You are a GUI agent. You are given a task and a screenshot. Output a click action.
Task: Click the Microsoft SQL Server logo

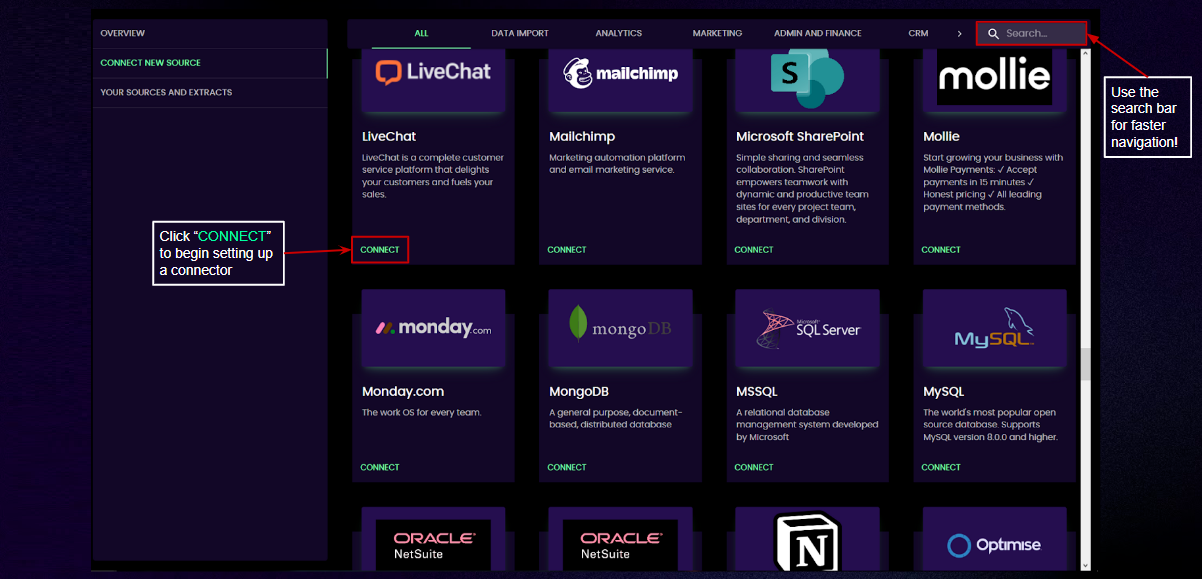tap(807, 328)
